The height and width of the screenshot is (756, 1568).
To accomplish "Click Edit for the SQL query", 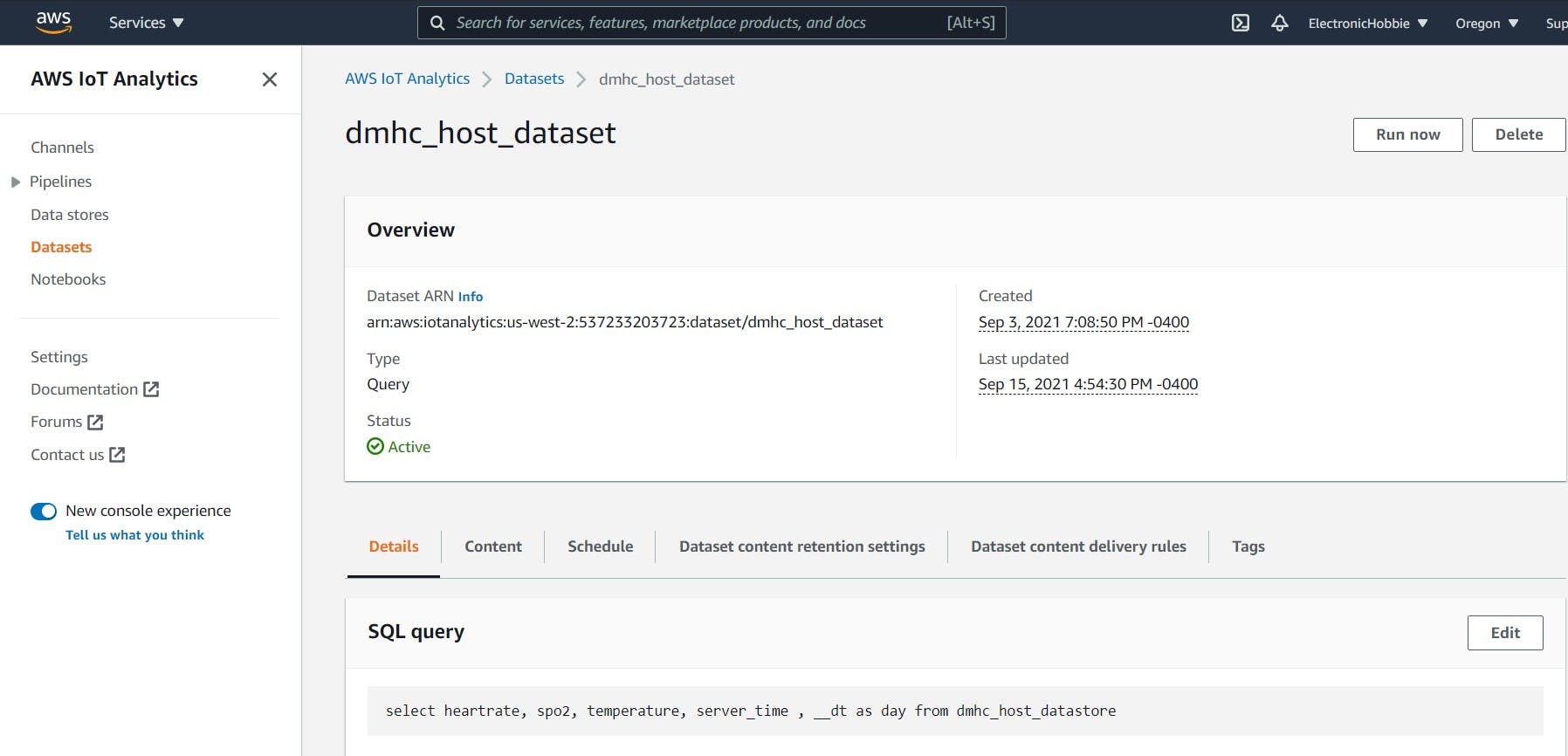I will [x=1505, y=633].
